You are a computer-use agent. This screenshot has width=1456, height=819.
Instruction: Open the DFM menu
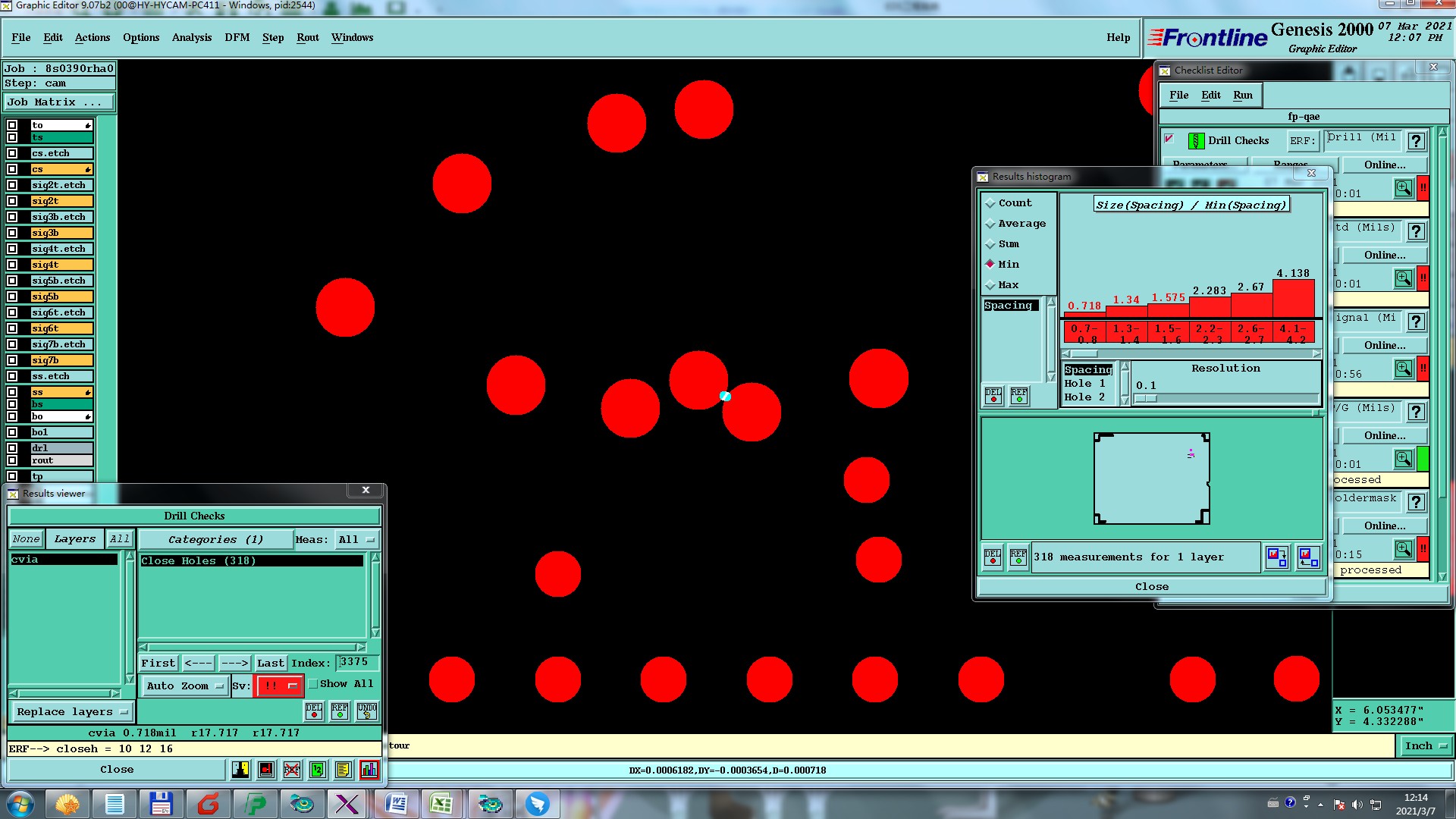coord(237,37)
